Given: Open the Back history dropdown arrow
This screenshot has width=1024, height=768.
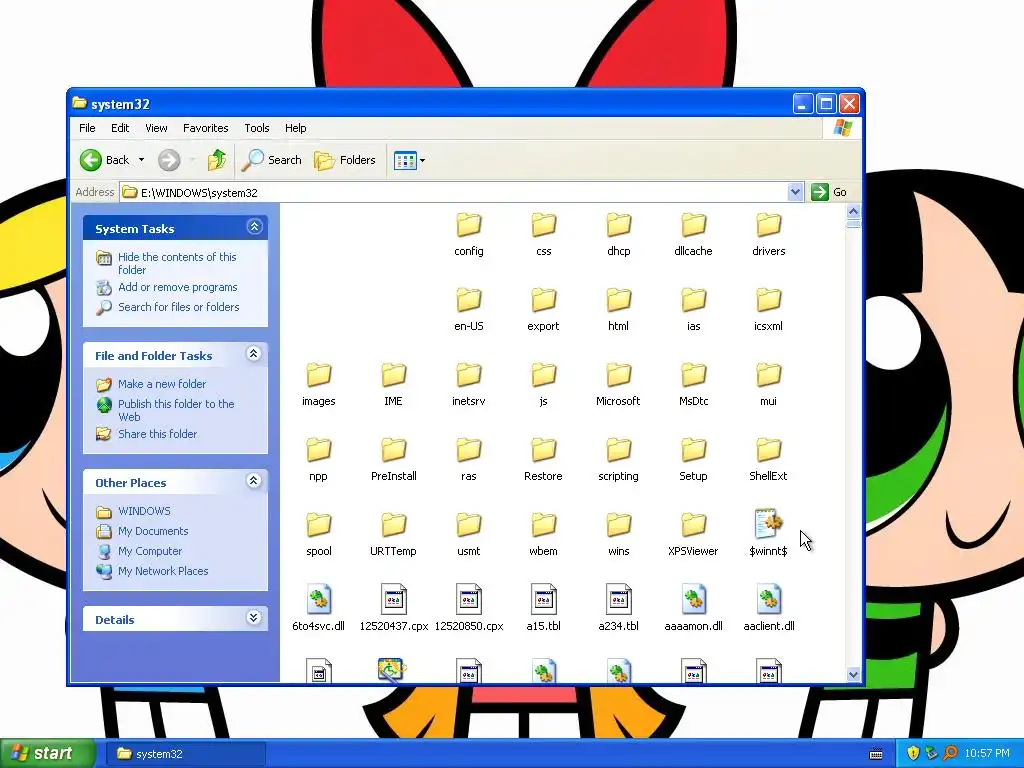Looking at the screenshot, I should tap(141, 160).
